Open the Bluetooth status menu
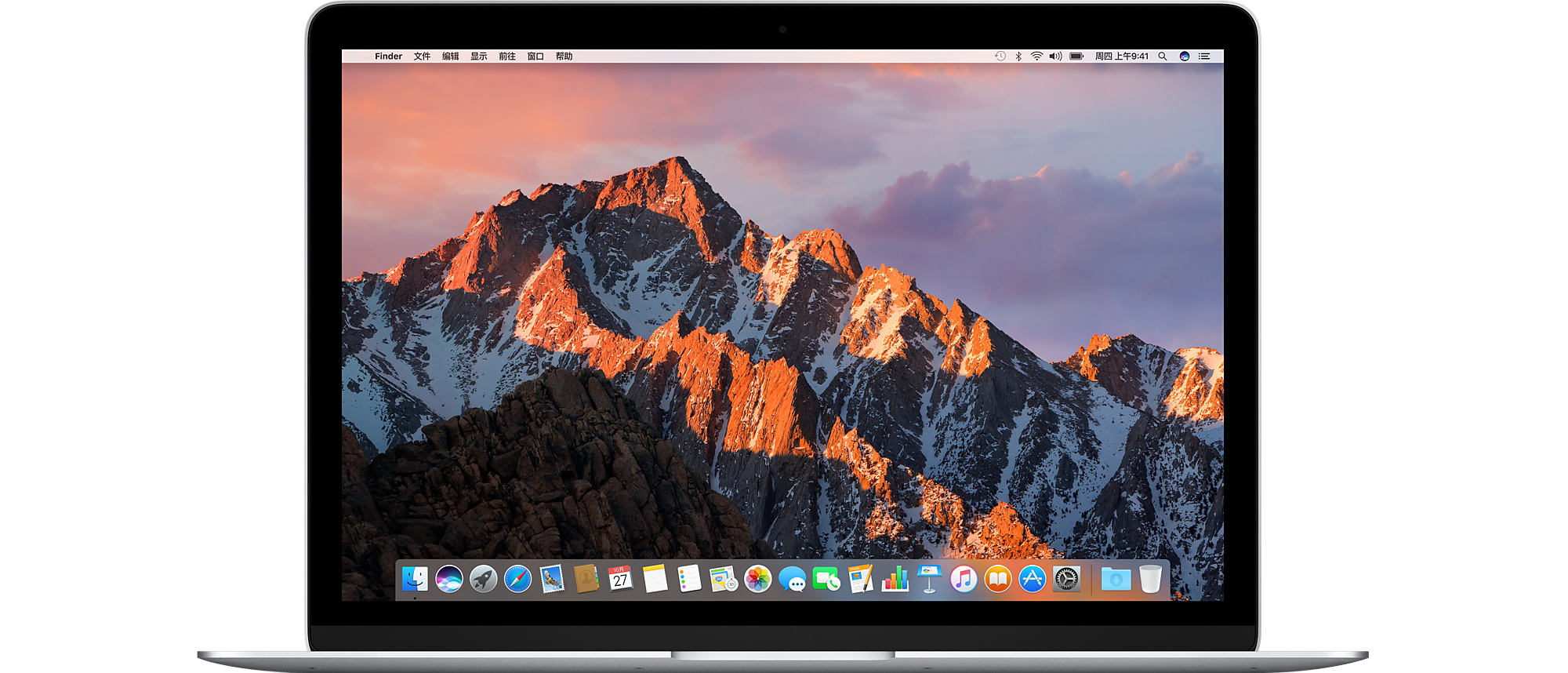 tap(1018, 56)
